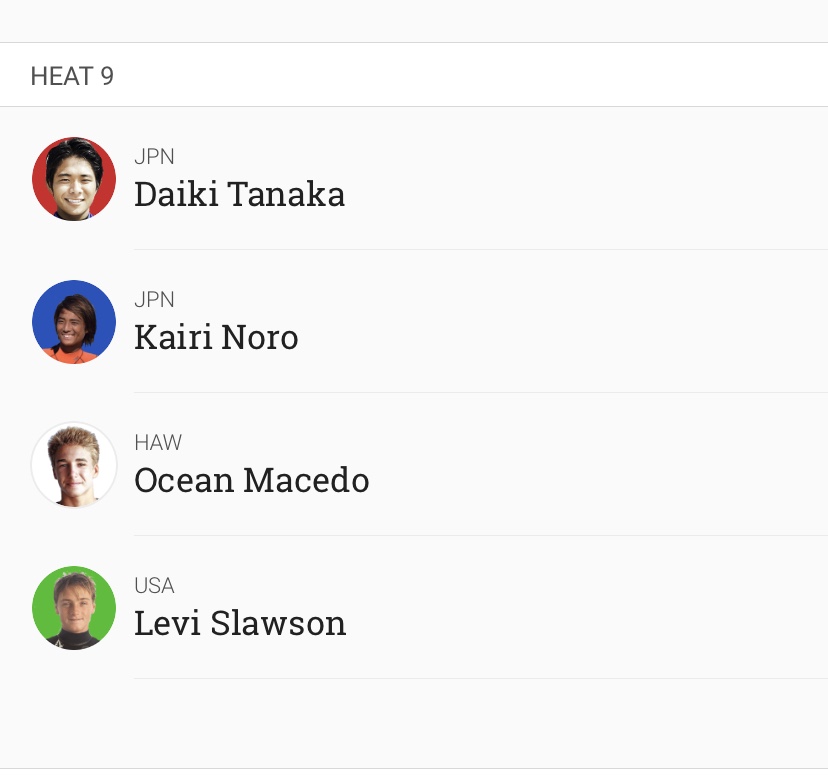Select the HAW country code

pos(158,443)
